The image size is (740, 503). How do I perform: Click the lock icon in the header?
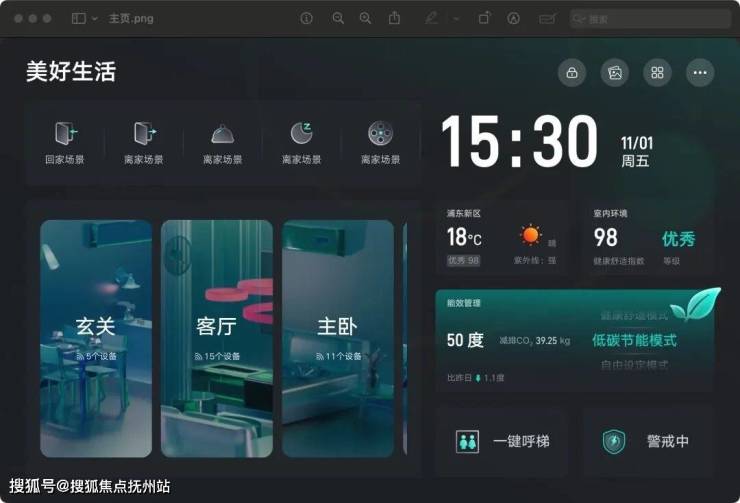pyautogui.click(x=572, y=73)
